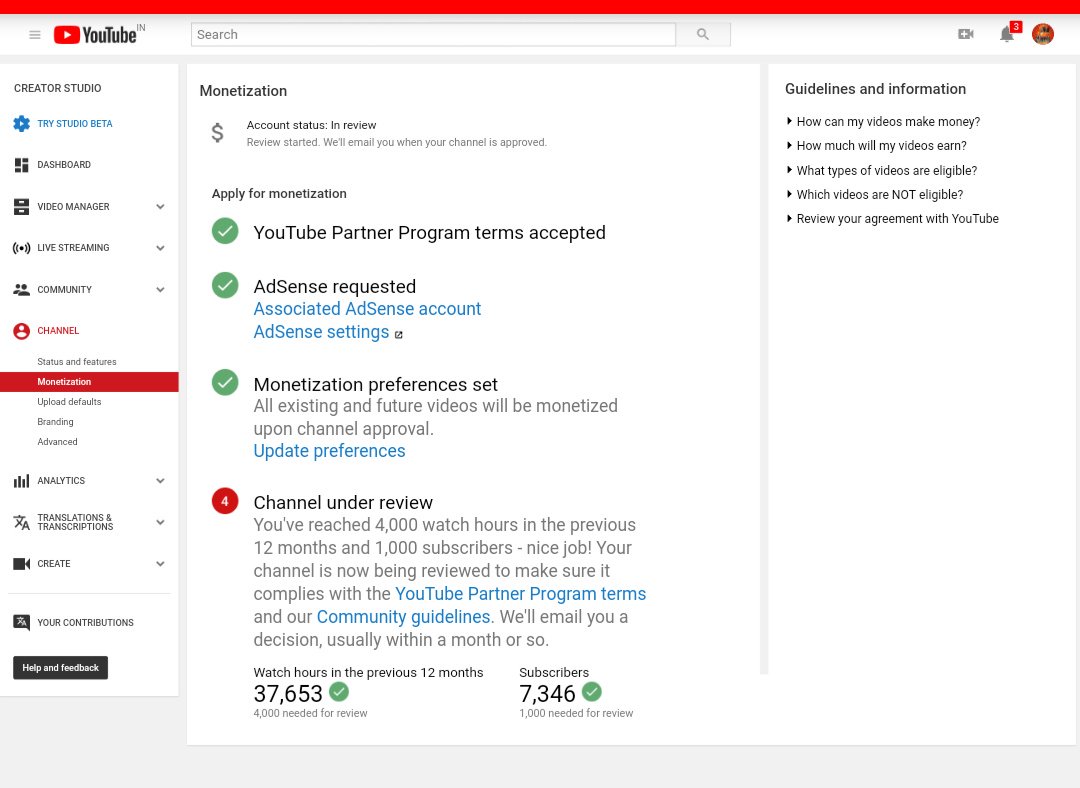Image resolution: width=1080 pixels, height=788 pixels.
Task: Click the Community people icon
Action: (x=21, y=289)
